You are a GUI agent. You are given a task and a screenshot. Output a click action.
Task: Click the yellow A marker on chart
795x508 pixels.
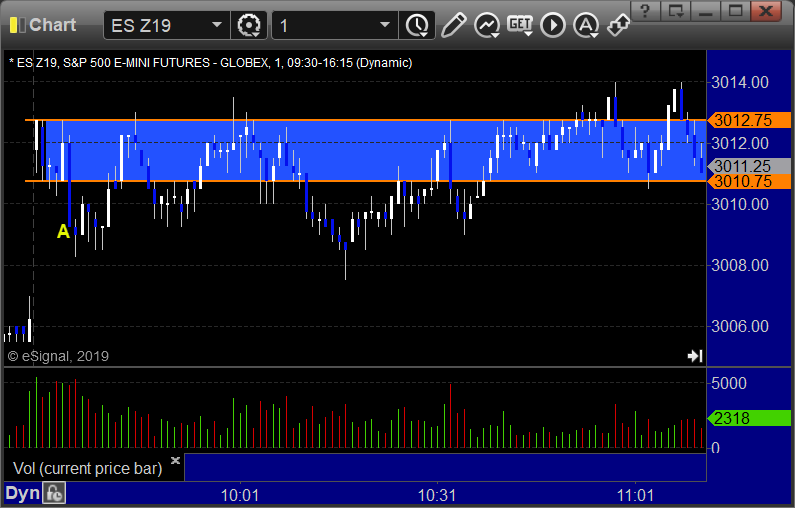pyautogui.click(x=63, y=231)
